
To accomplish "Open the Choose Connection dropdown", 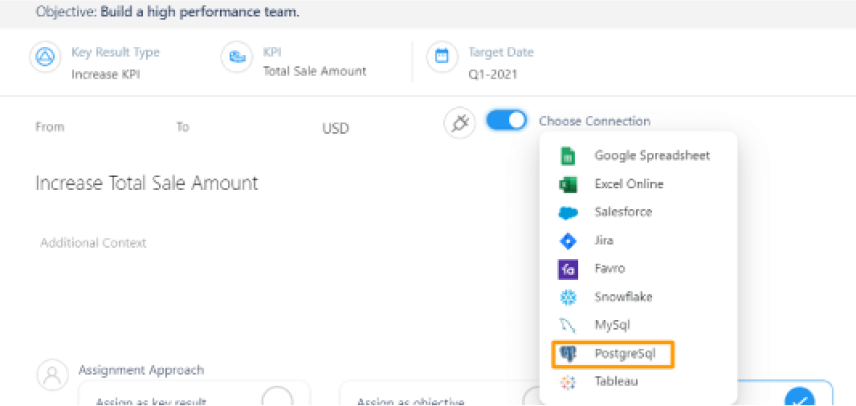I will coord(595,121).
